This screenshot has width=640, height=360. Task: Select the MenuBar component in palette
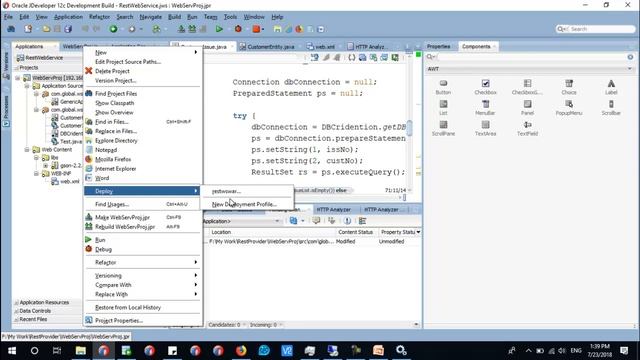[x=485, y=108]
